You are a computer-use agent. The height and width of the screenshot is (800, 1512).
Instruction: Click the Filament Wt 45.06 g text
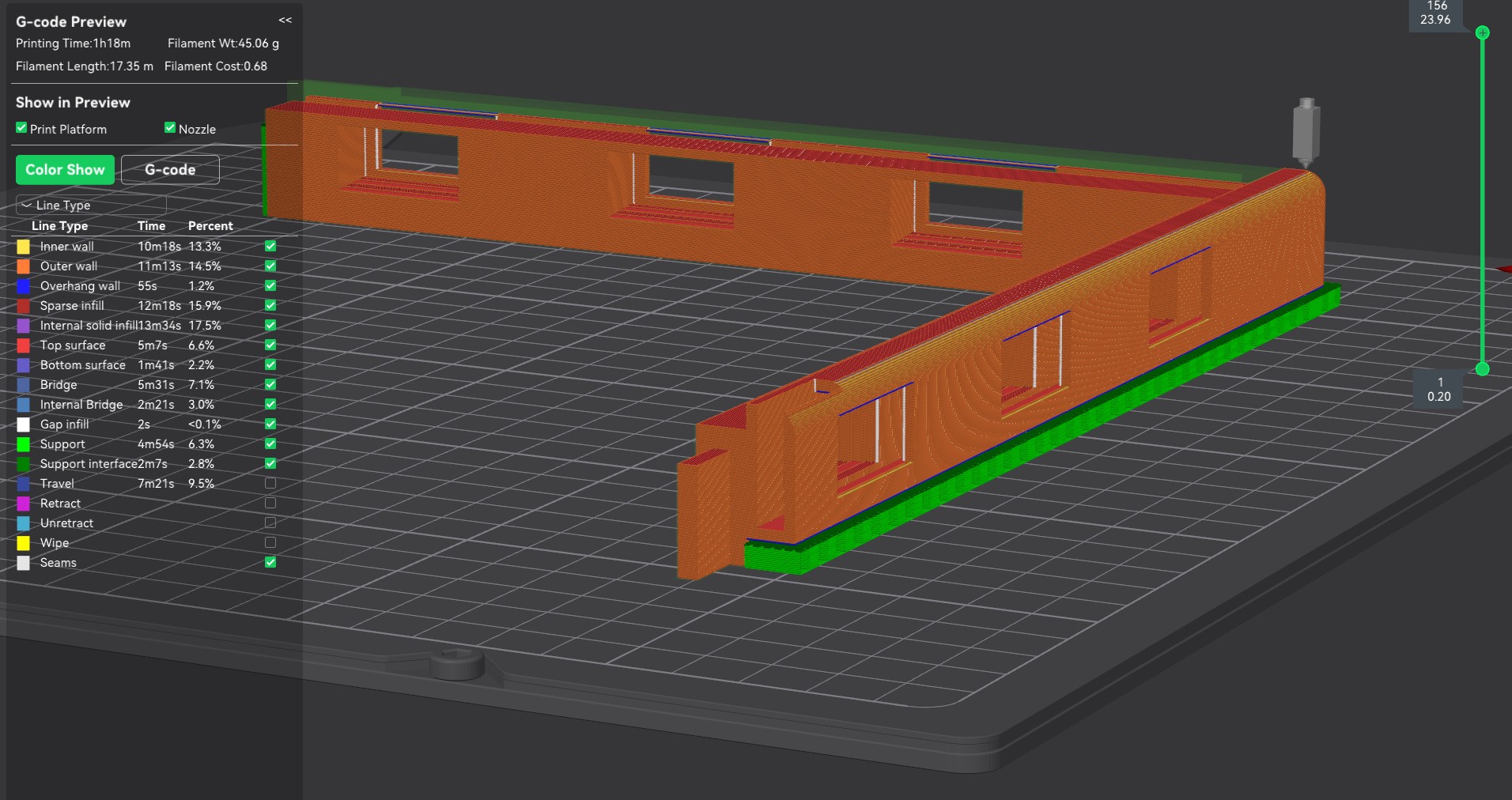point(223,43)
